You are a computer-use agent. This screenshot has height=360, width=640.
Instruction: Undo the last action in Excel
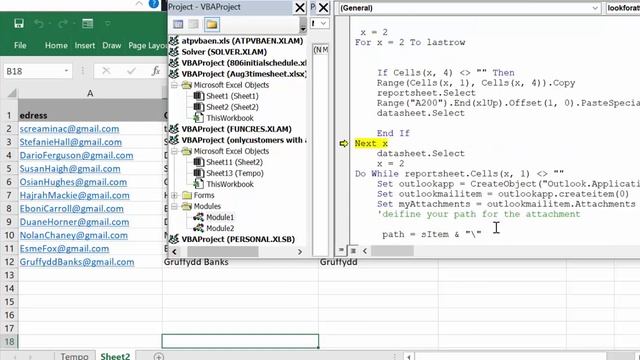point(39,24)
